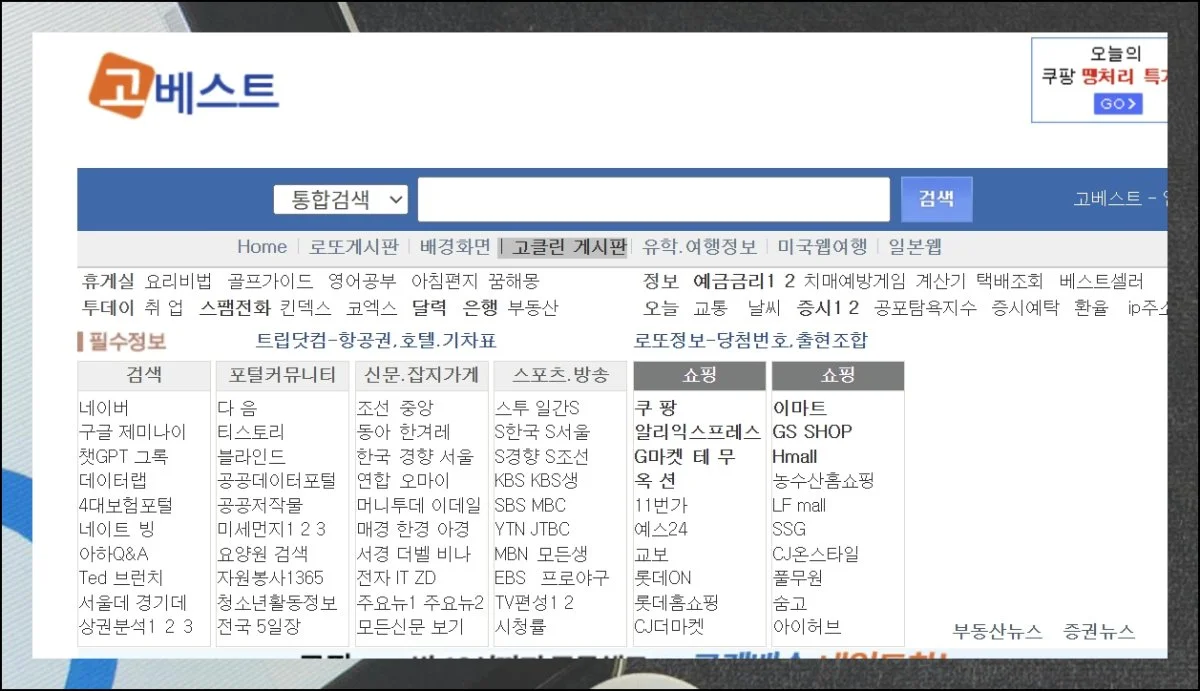Open the 네이버 link
The width and height of the screenshot is (1200, 691).
[104, 408]
